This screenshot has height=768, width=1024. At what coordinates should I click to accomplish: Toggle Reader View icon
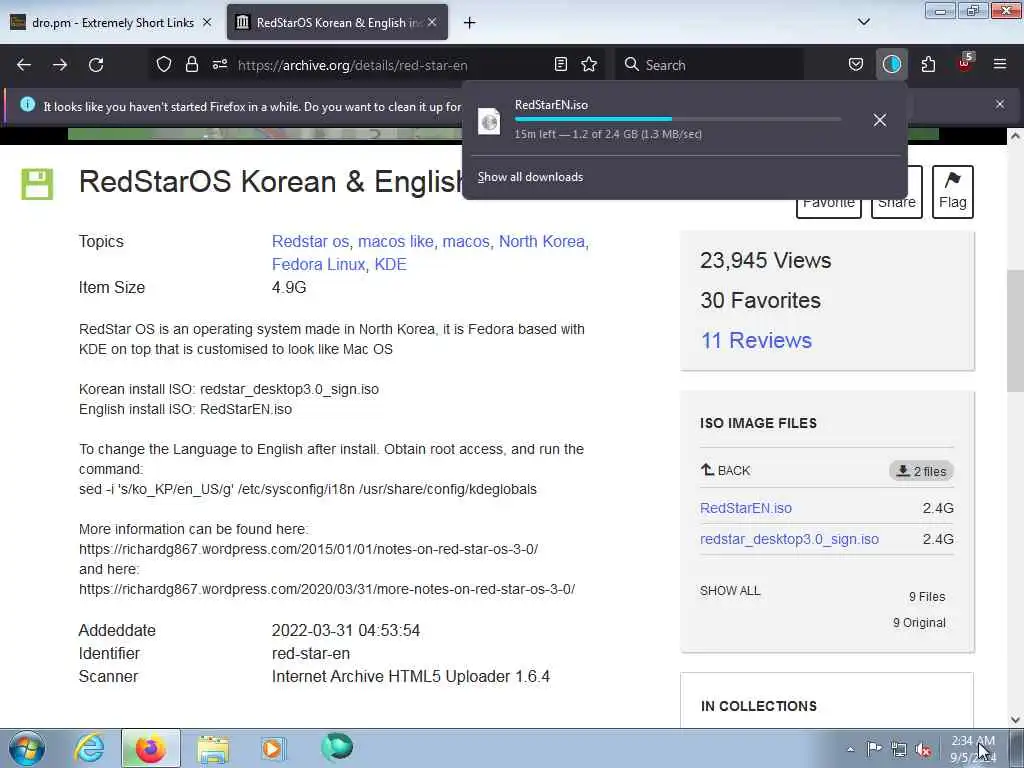(560, 65)
